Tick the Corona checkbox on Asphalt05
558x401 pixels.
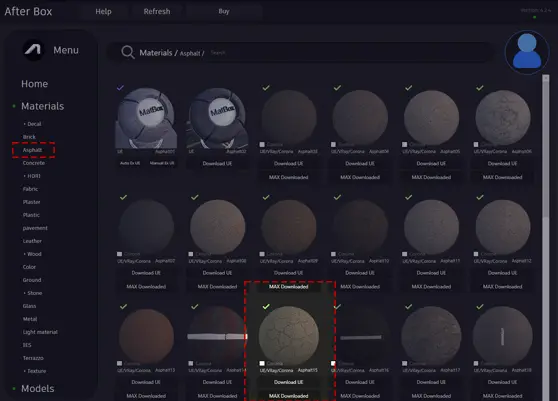click(x=405, y=144)
